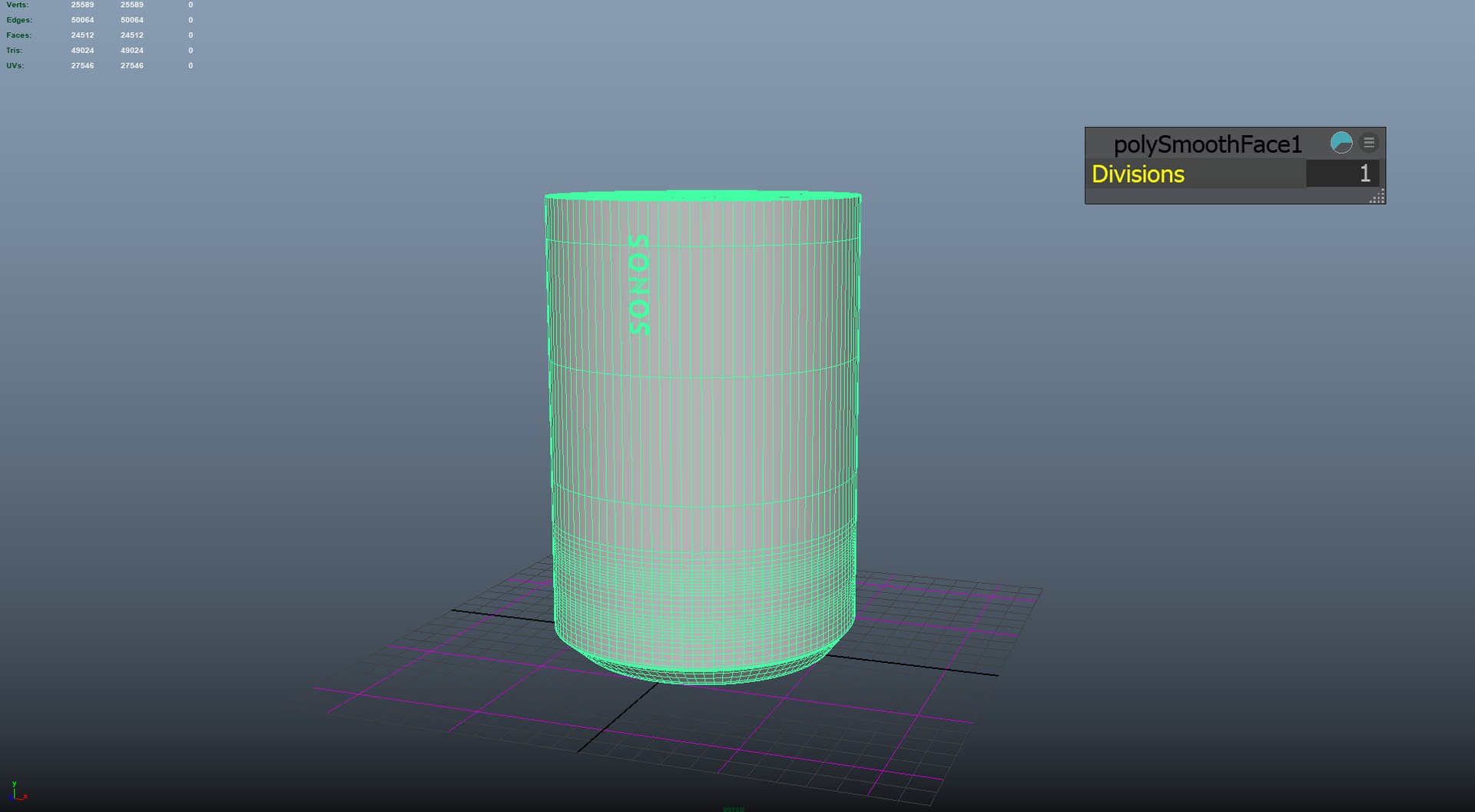The image size is (1475, 812).
Task: Click the Divisions value field showing 1
Action: click(1343, 174)
